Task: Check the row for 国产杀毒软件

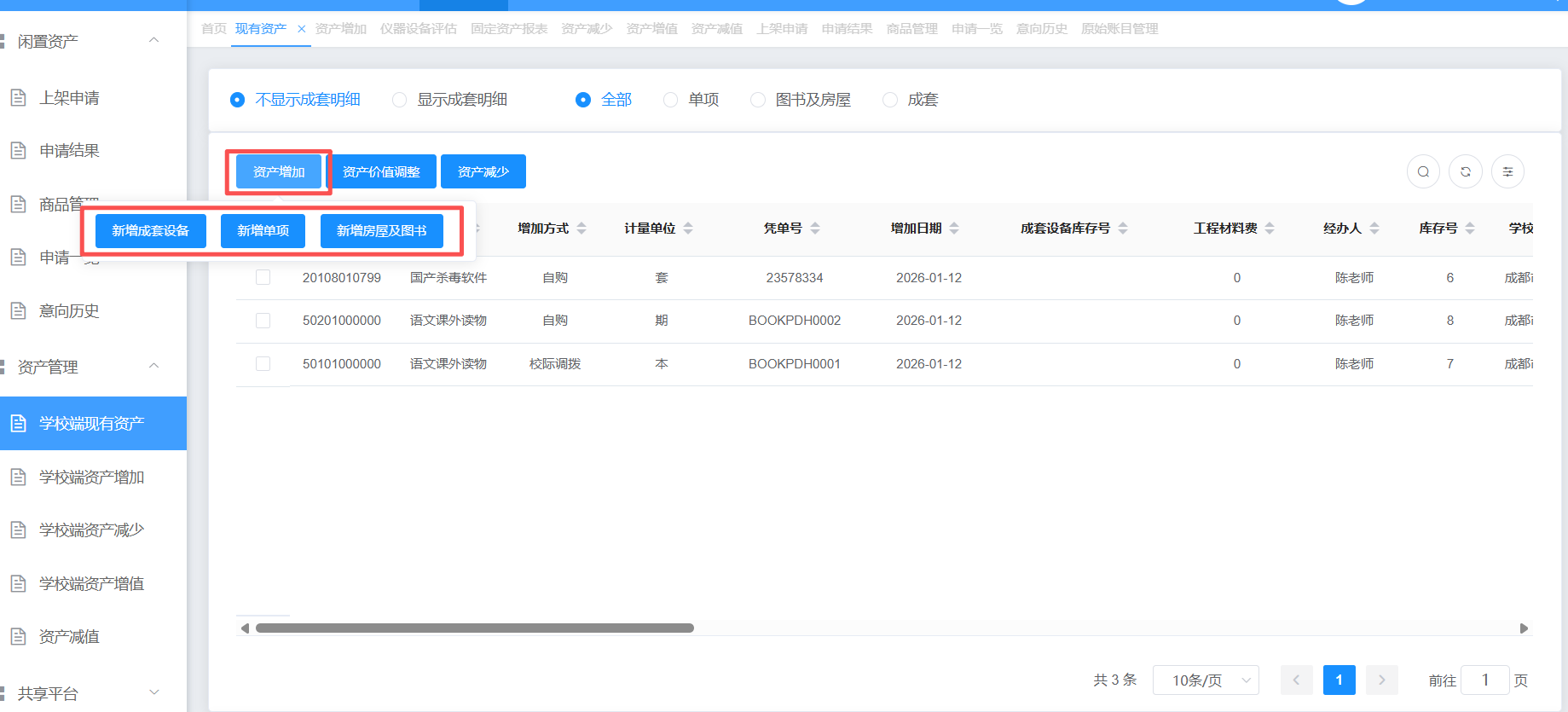Action: pos(263,277)
